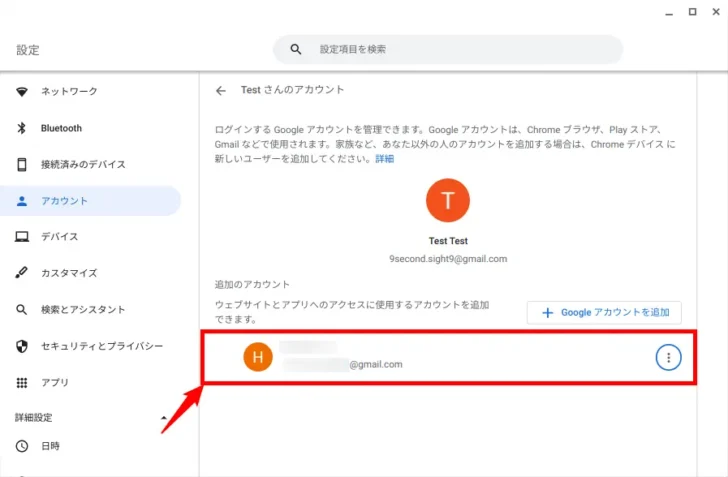Click the Test Test account name
Screen dimensions: 728x477
point(448,241)
